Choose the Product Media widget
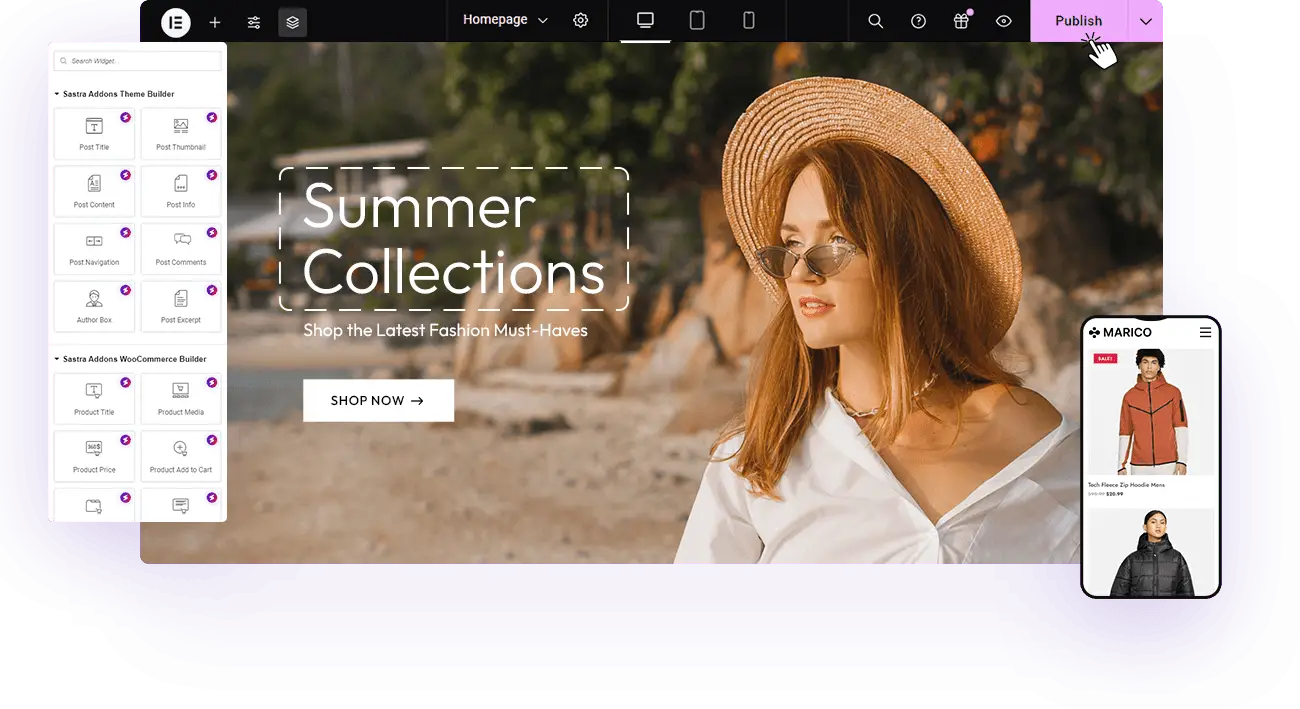 pyautogui.click(x=181, y=397)
